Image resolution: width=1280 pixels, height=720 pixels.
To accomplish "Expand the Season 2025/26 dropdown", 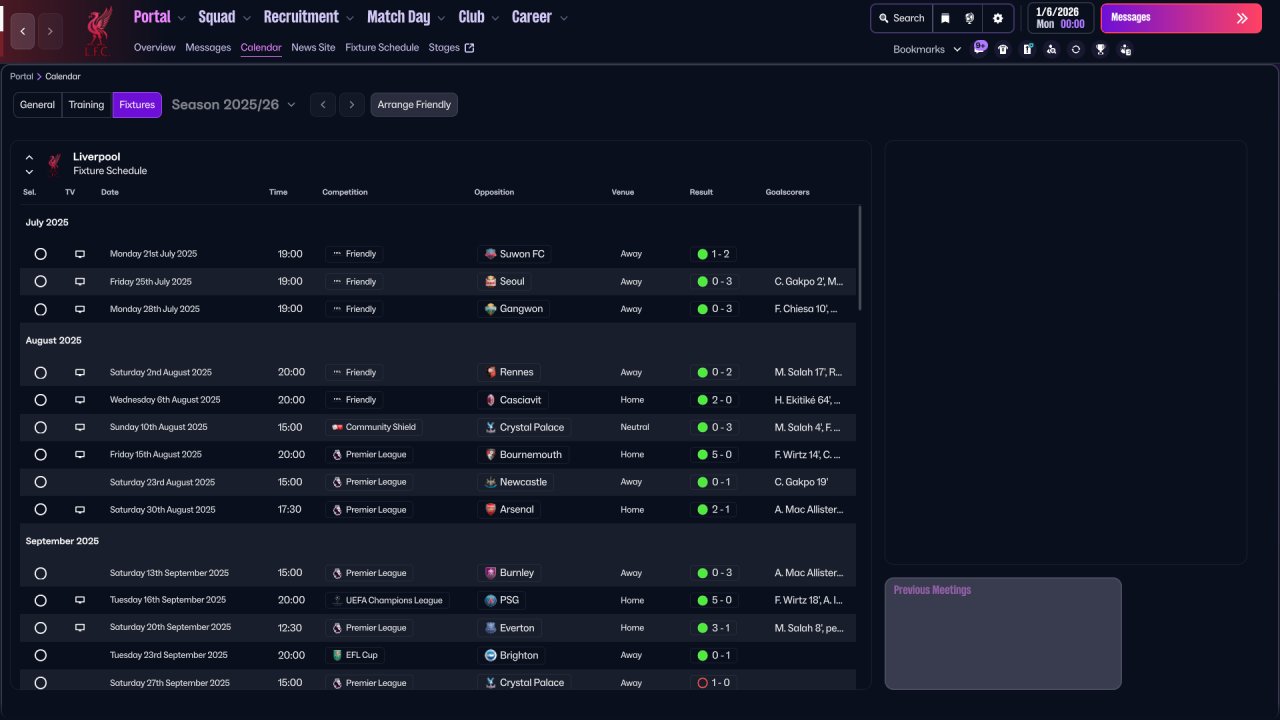I will click(x=234, y=105).
